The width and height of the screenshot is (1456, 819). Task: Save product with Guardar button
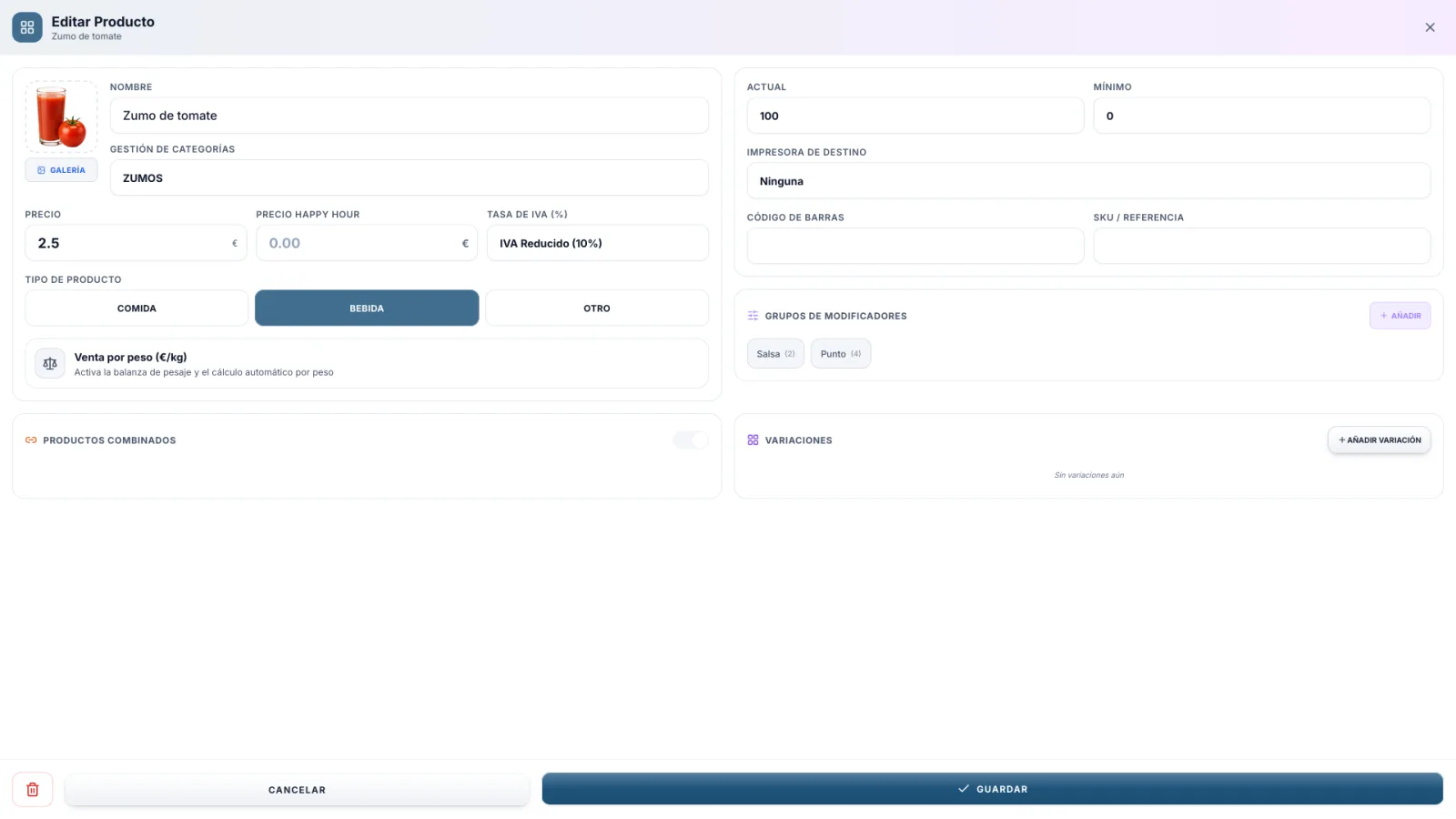coord(992,789)
